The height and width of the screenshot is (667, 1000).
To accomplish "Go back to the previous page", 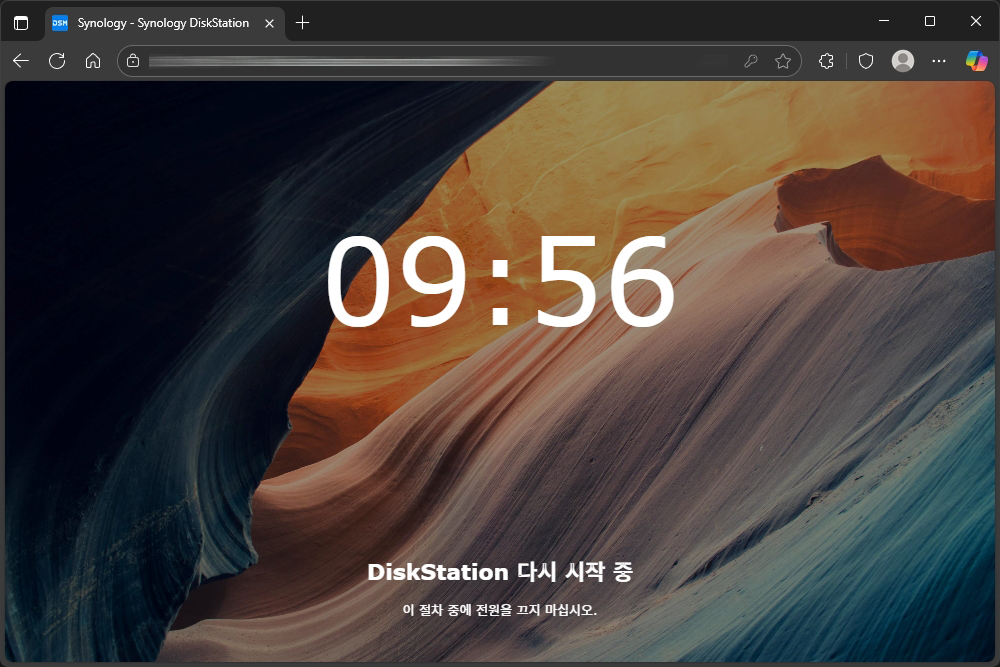I will pyautogui.click(x=21, y=61).
